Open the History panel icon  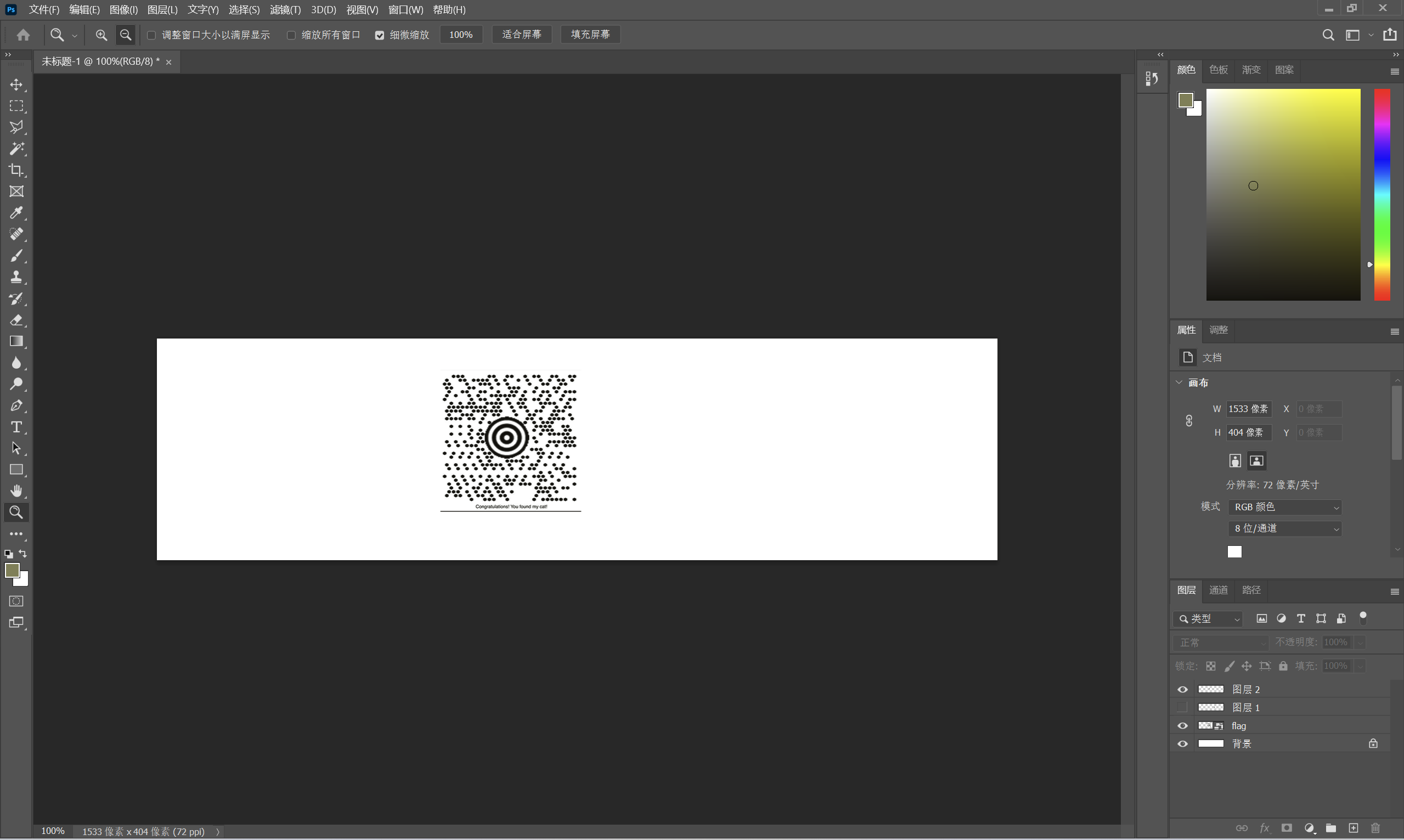coord(1152,78)
